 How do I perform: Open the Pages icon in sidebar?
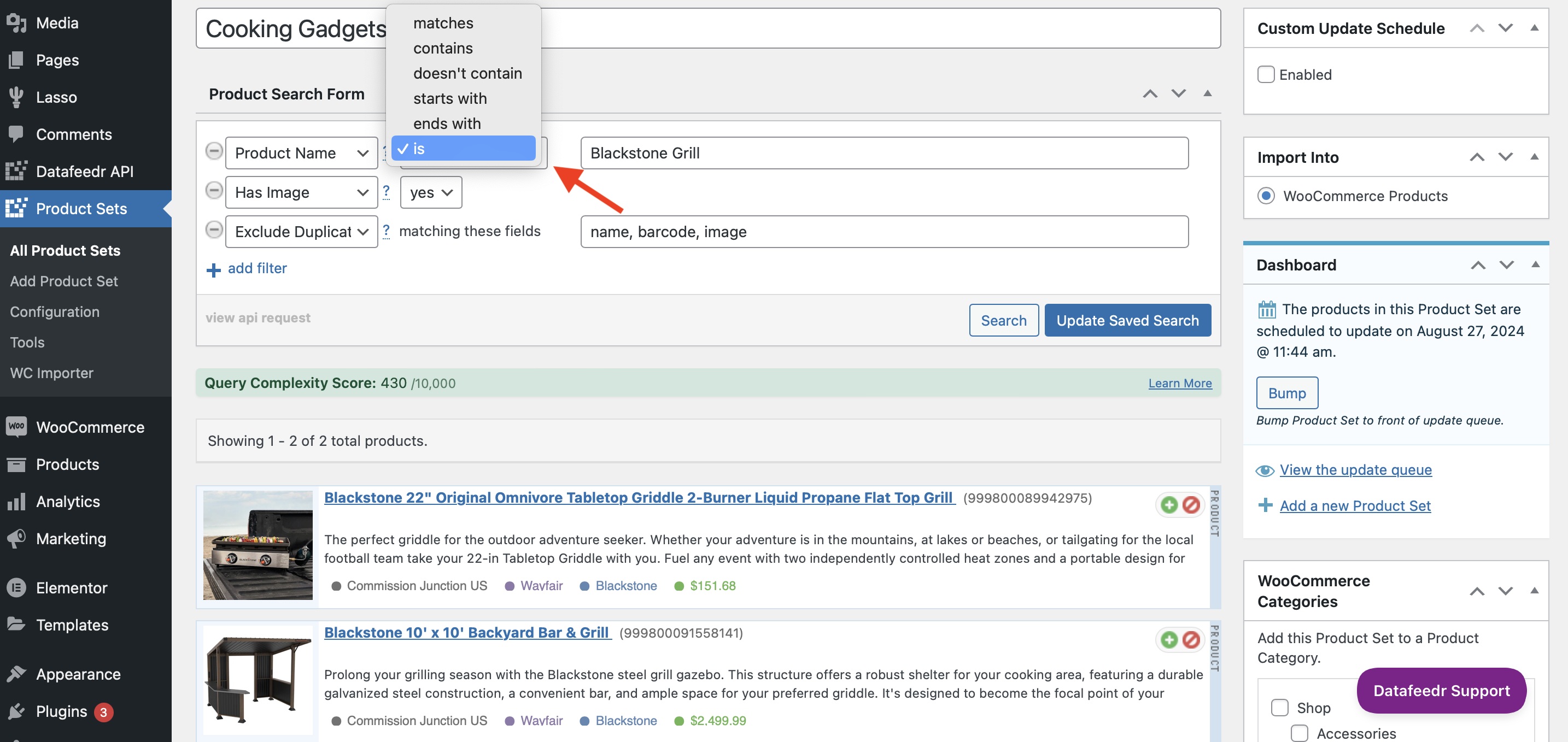pos(16,60)
